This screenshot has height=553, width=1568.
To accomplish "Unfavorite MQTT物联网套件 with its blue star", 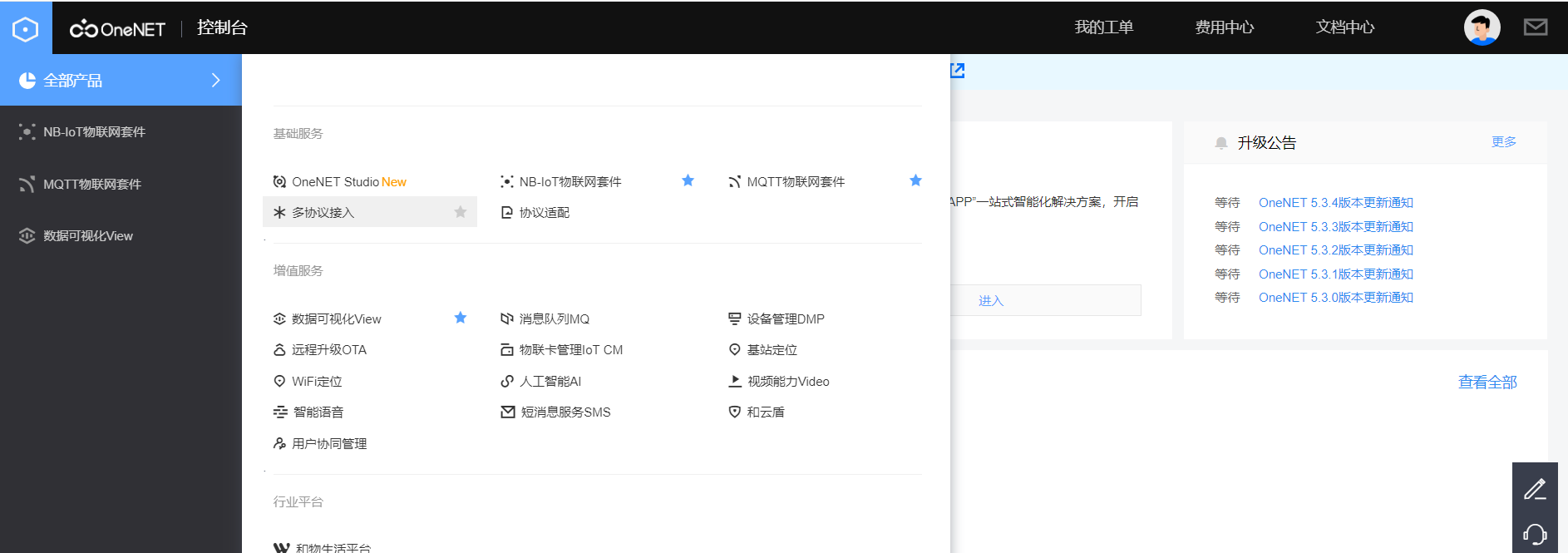I will pos(915,180).
